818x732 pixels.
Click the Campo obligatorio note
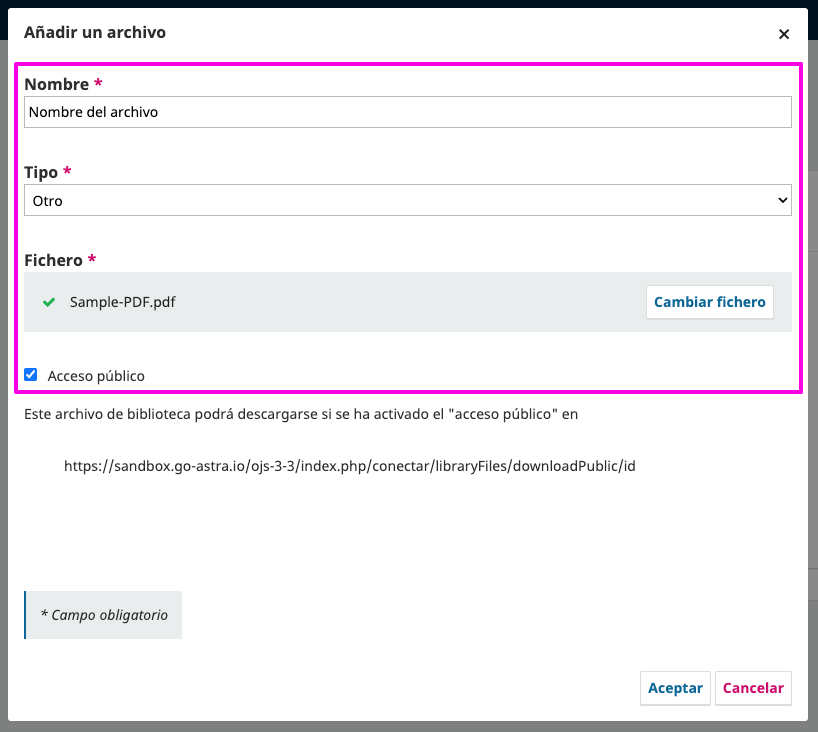(104, 615)
